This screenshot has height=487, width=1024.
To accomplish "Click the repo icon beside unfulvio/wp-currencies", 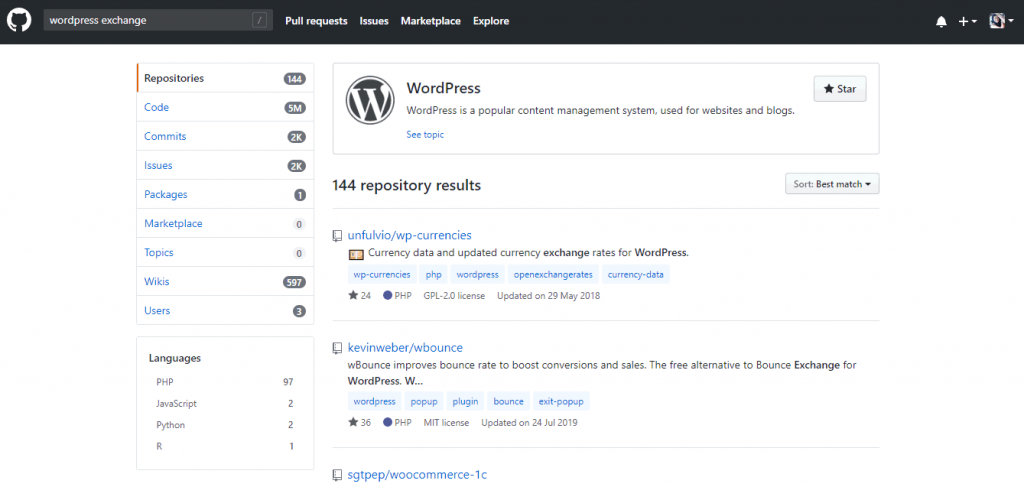I will point(337,236).
